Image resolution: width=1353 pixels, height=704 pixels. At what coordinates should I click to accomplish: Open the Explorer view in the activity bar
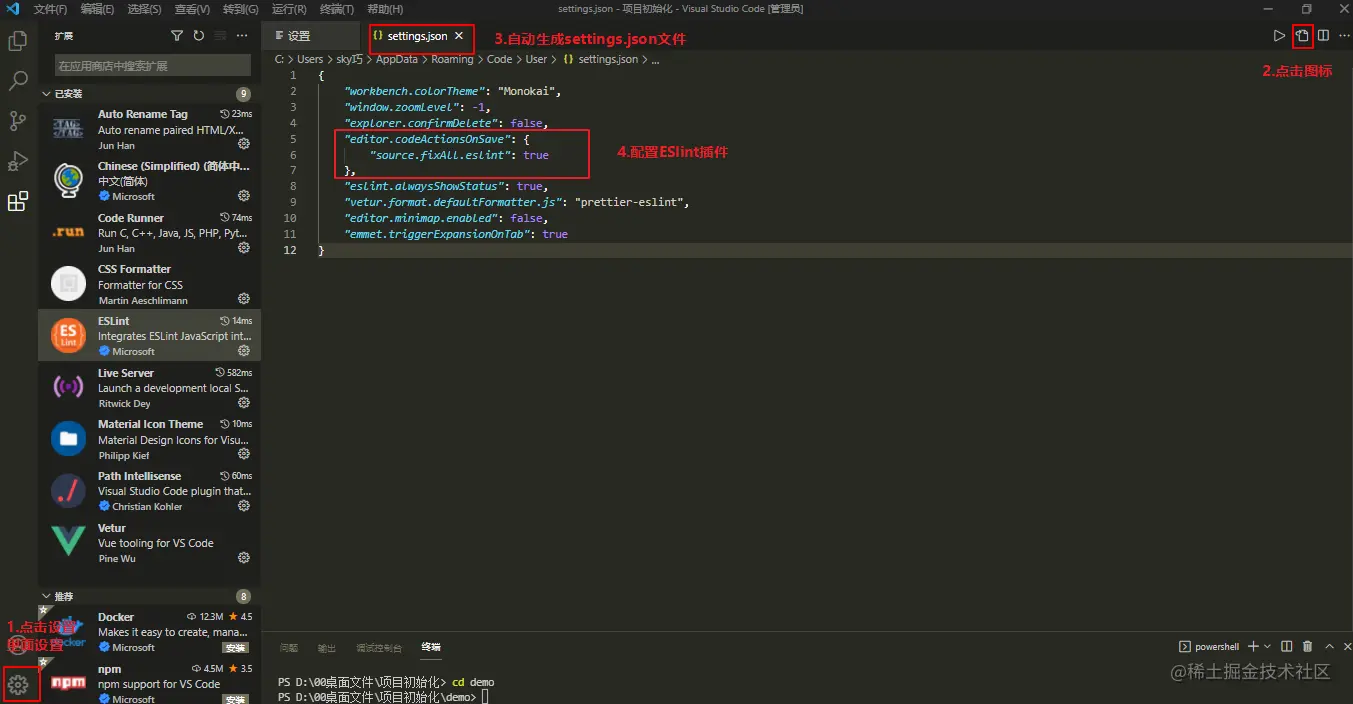17,42
